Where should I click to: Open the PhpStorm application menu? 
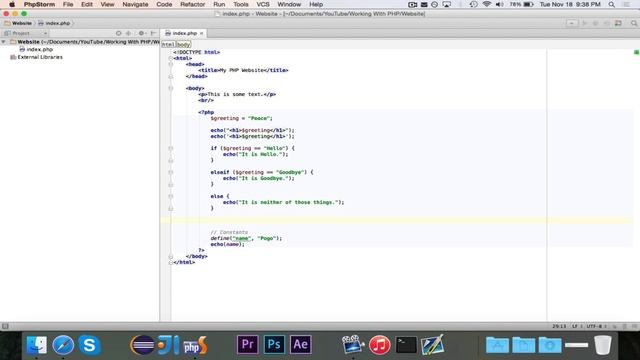39,4
